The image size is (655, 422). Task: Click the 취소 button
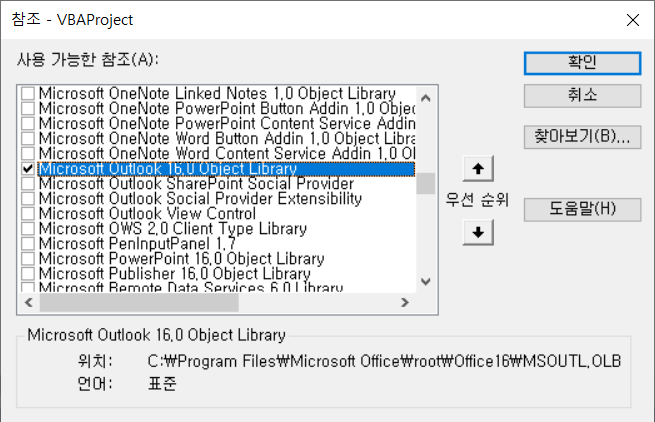(582, 96)
